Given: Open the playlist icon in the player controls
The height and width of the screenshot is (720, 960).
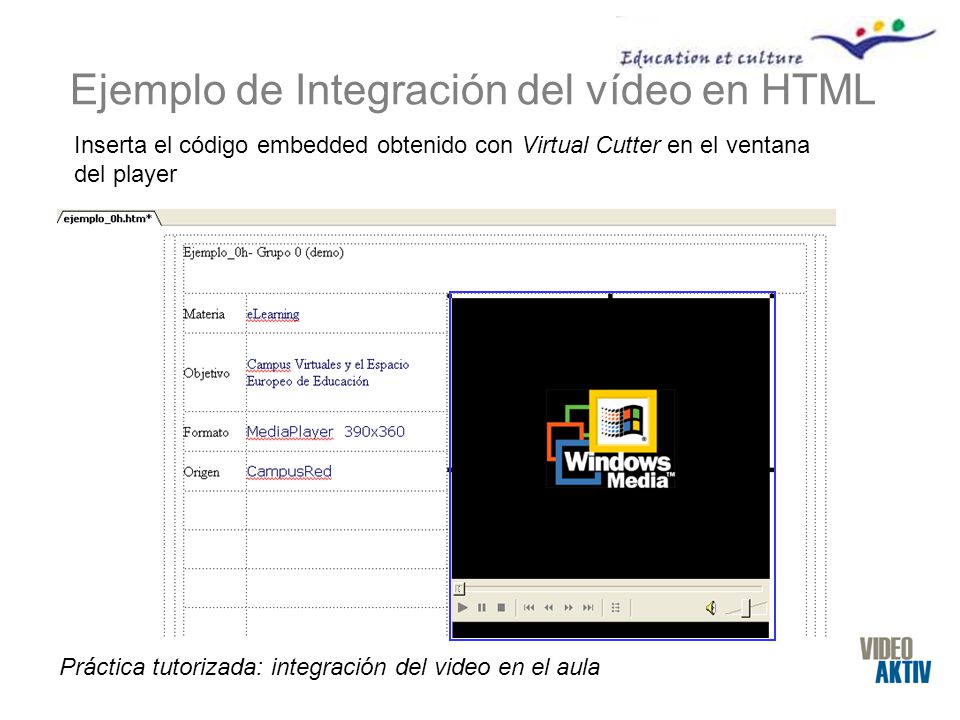Looking at the screenshot, I should click(616, 607).
